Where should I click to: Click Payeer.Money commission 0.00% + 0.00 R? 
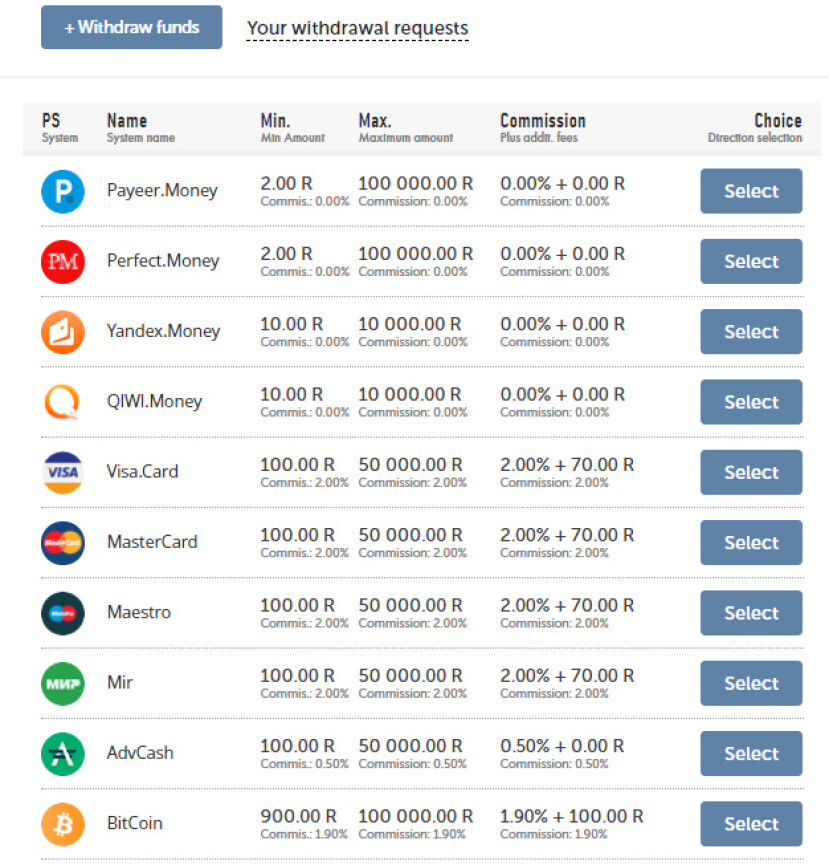(x=563, y=183)
